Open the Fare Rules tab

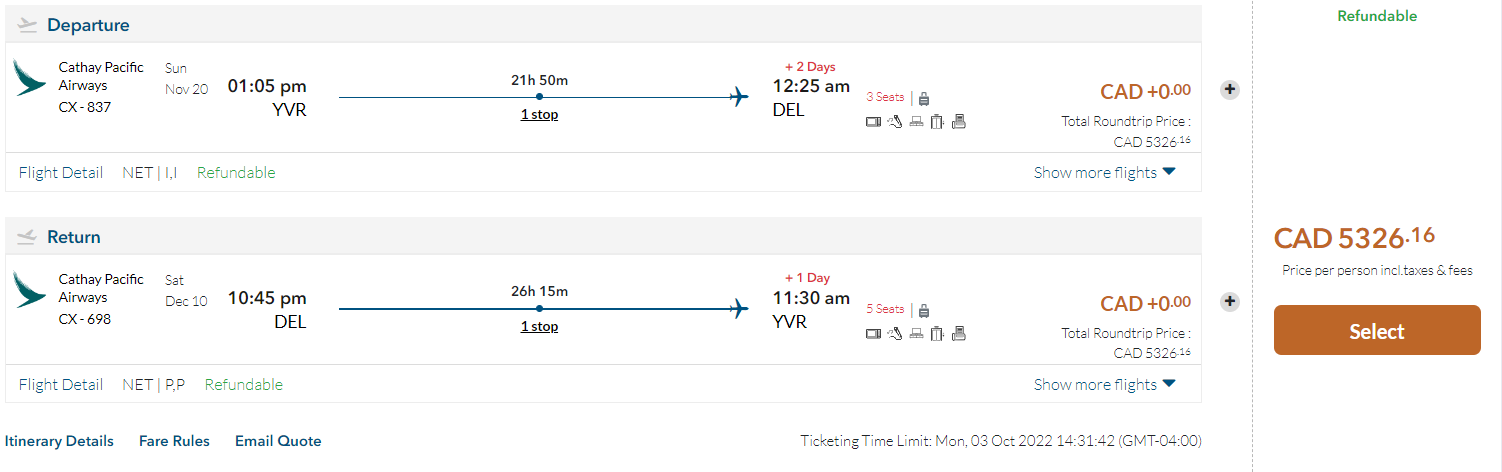[x=174, y=441]
